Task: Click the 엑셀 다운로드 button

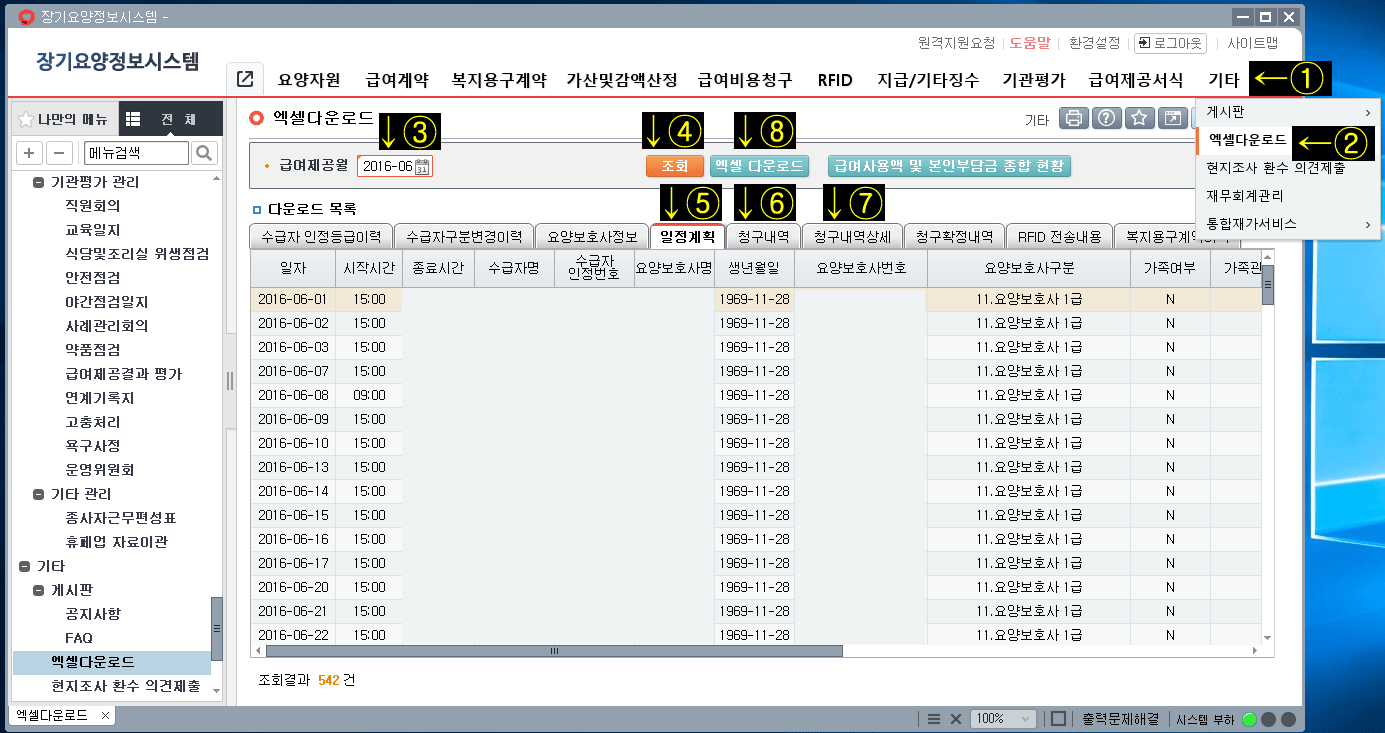Action: [x=760, y=166]
